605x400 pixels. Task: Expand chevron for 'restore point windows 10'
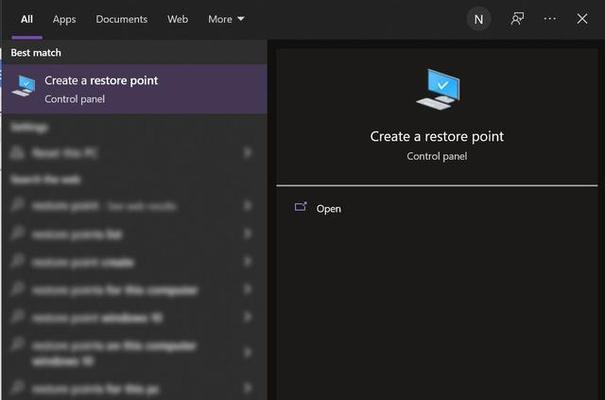[x=247, y=317]
